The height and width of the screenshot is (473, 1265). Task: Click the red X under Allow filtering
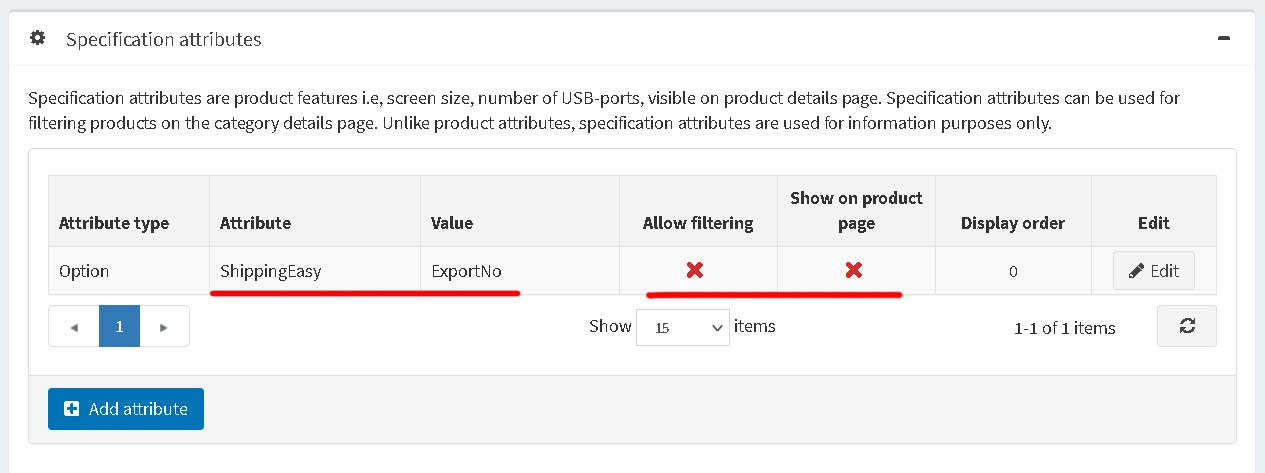pos(695,270)
